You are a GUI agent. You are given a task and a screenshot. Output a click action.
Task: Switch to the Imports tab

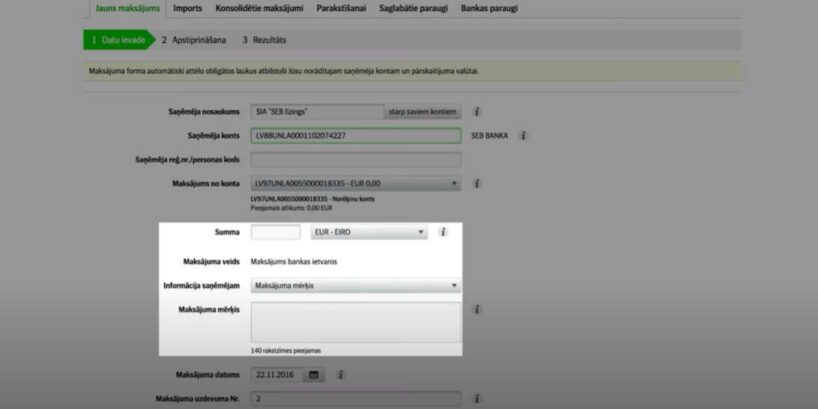click(x=188, y=8)
